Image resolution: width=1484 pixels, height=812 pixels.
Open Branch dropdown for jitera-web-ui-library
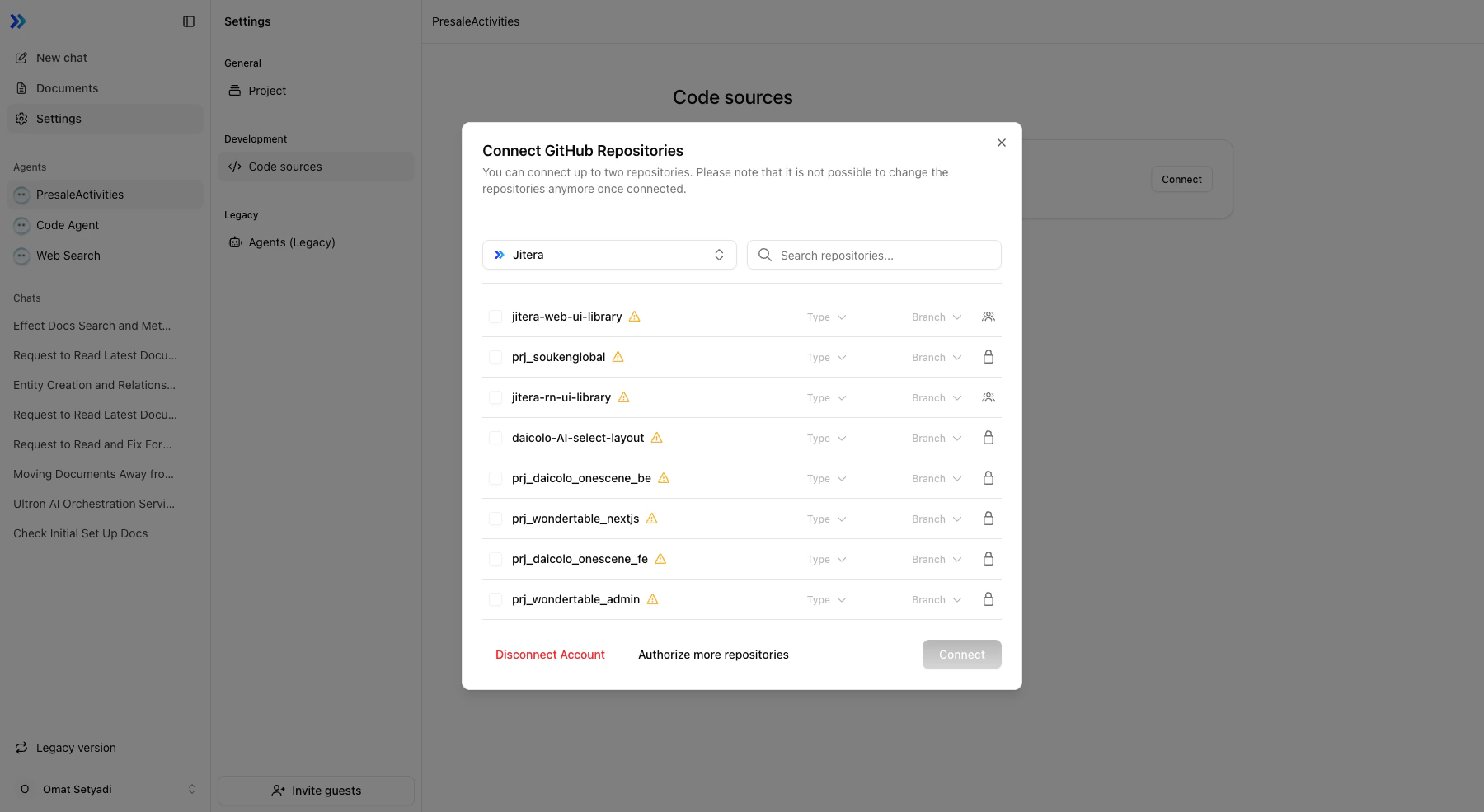point(937,317)
